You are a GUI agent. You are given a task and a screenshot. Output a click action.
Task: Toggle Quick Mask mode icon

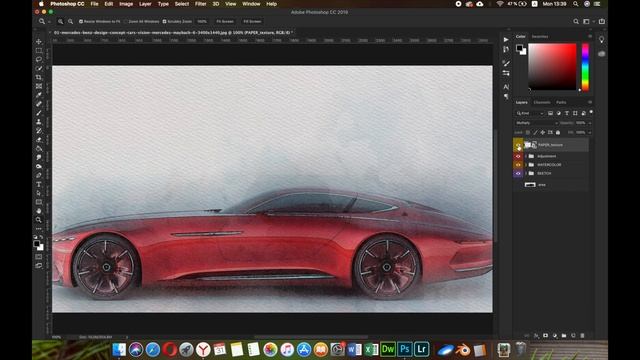39,257
